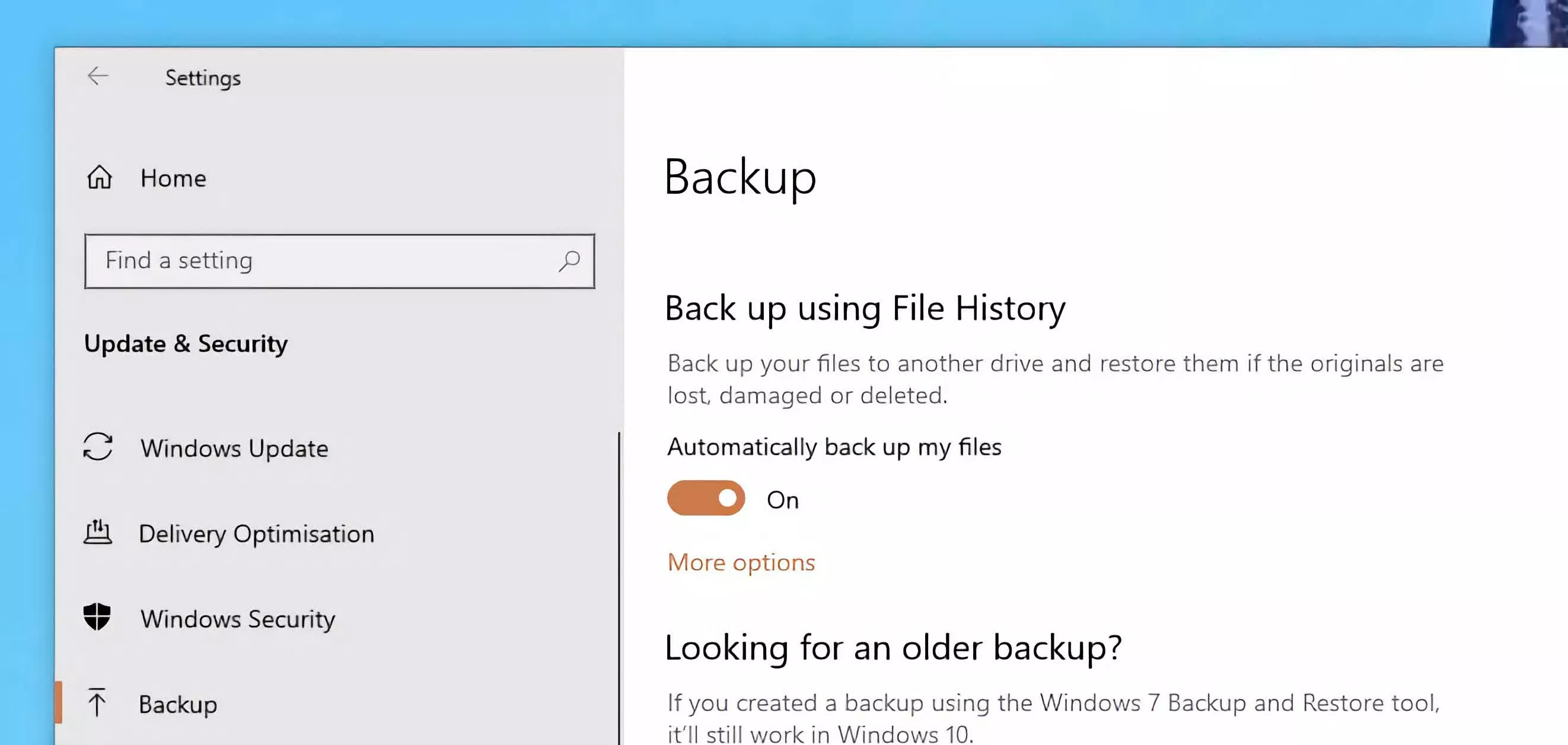Turn off Automatically back up my files

[706, 498]
